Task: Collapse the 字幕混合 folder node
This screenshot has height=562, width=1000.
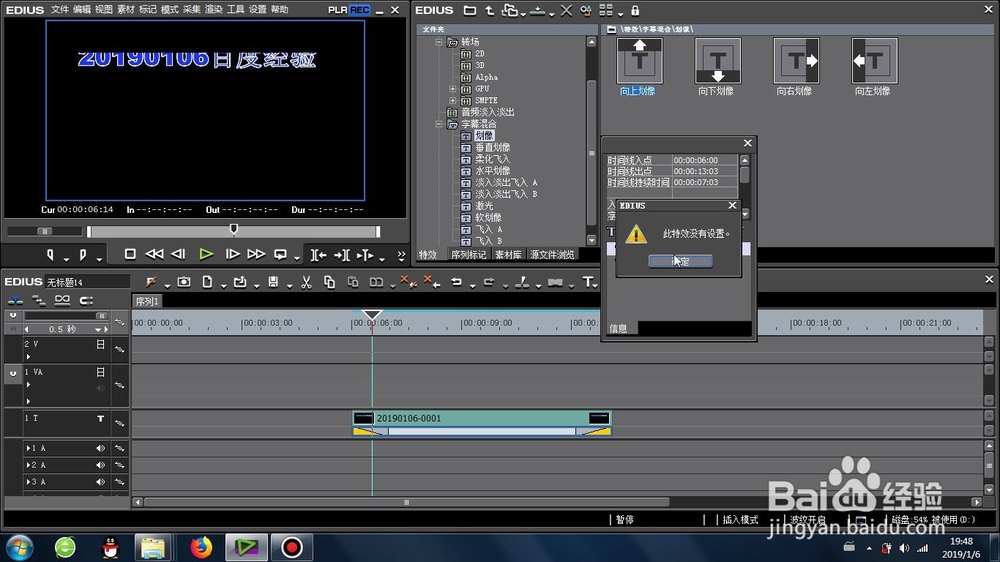Action: [x=439, y=124]
